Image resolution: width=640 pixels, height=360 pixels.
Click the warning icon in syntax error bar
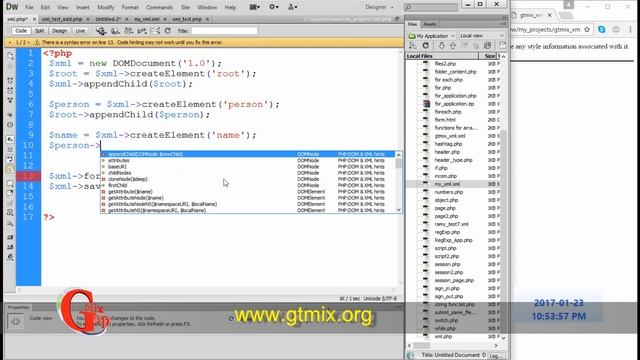[x=36, y=42]
